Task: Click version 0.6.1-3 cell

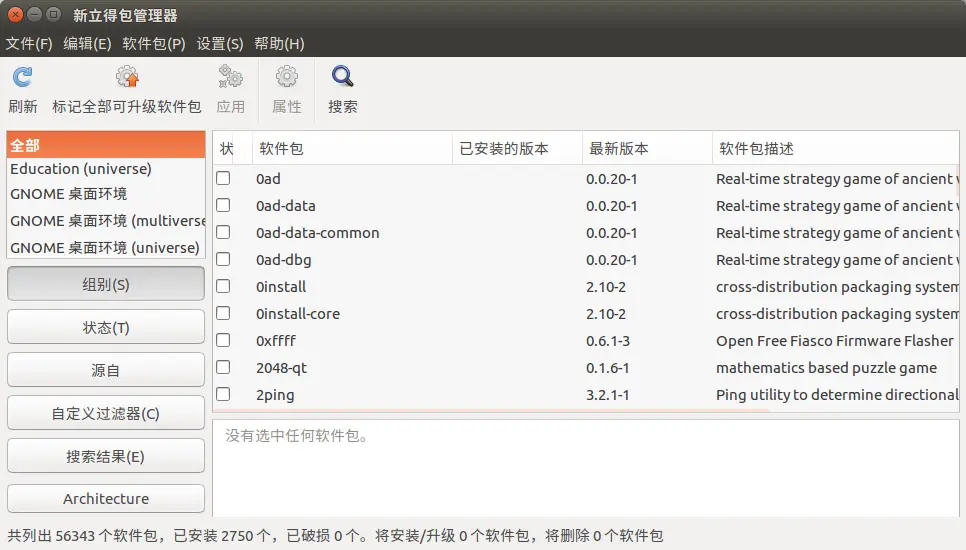Action: [608, 341]
